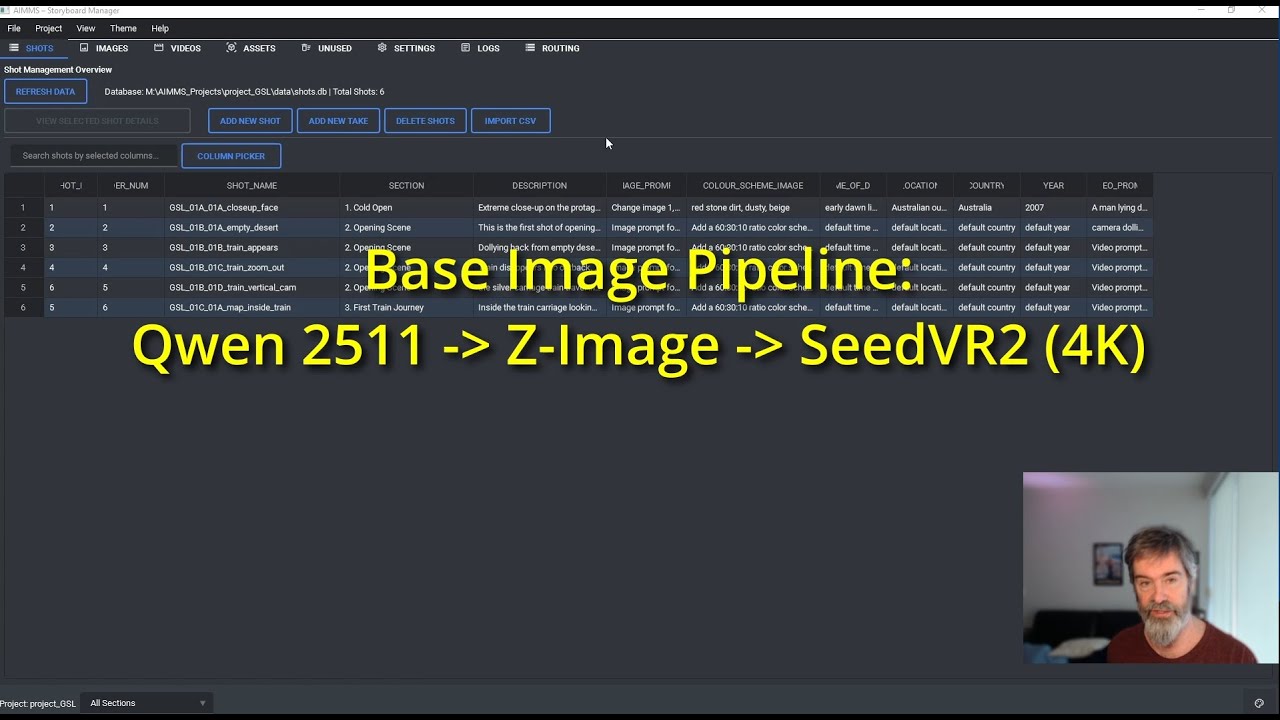Switch to the Assets tab

251,48
